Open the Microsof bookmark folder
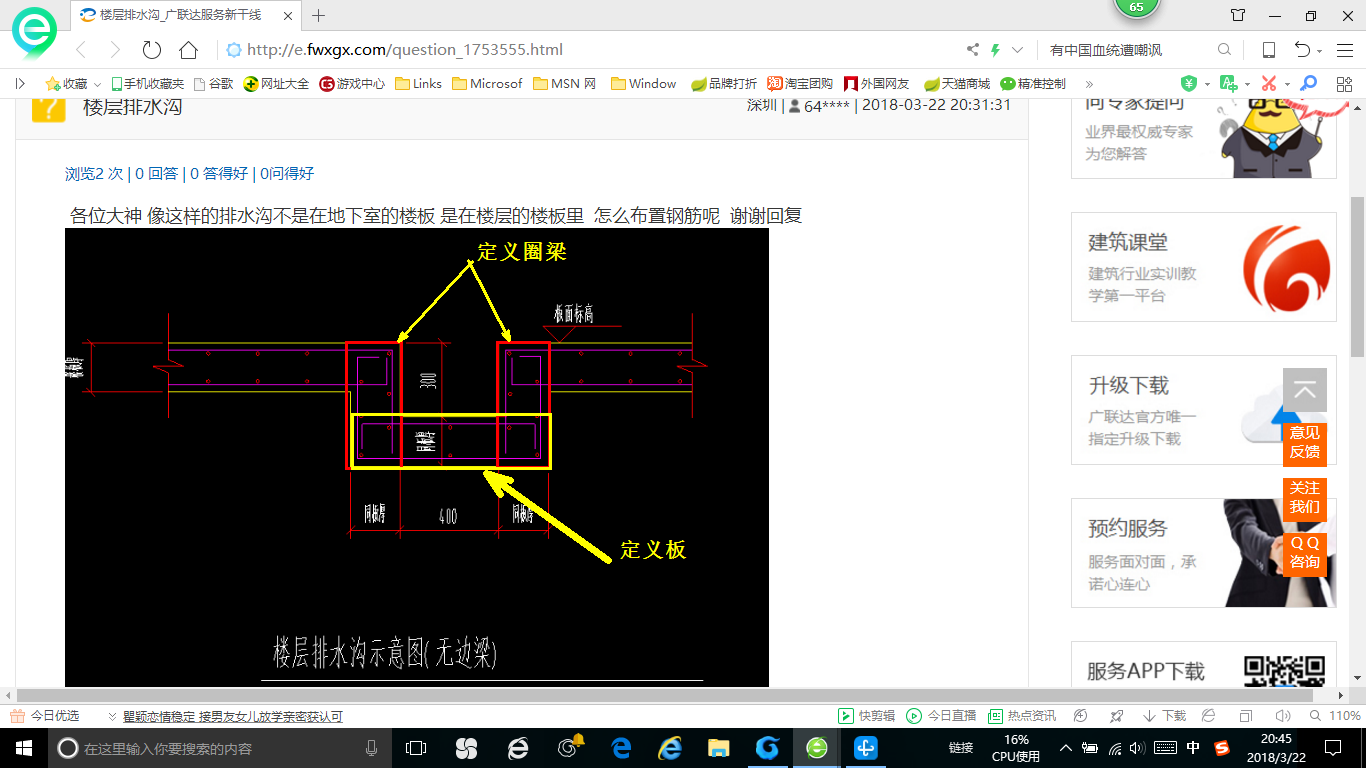This screenshot has width=1366, height=768. coord(487,84)
